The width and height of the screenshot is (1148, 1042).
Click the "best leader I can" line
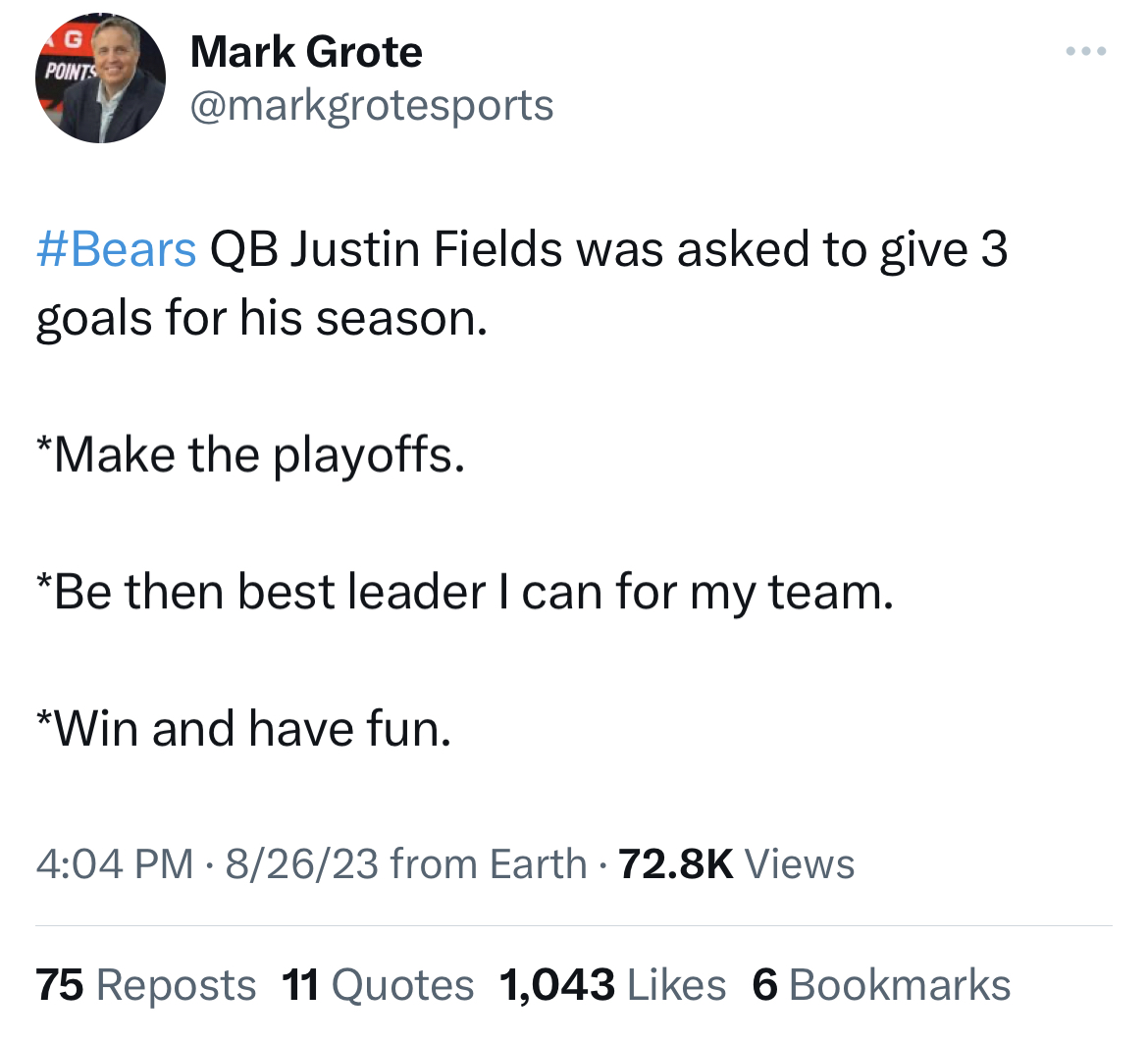click(x=463, y=592)
